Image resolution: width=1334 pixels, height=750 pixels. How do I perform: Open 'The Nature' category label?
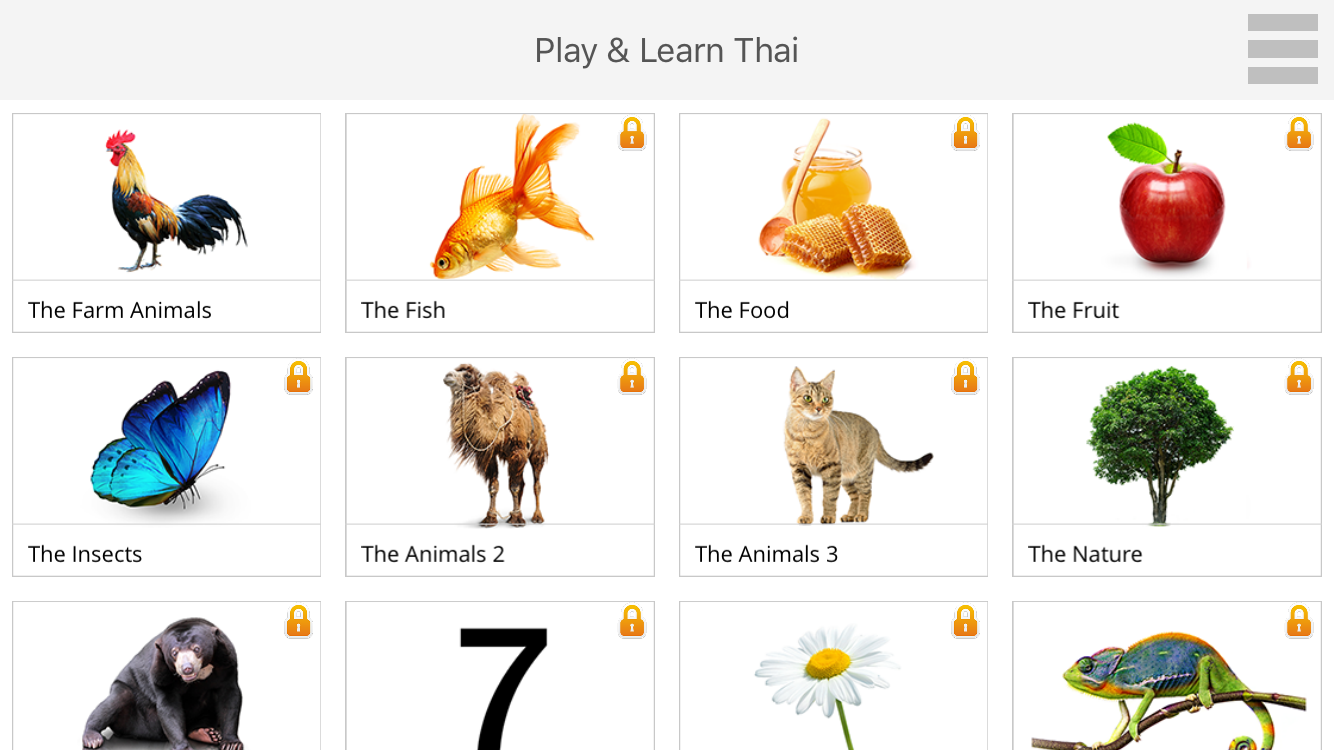[1085, 554]
